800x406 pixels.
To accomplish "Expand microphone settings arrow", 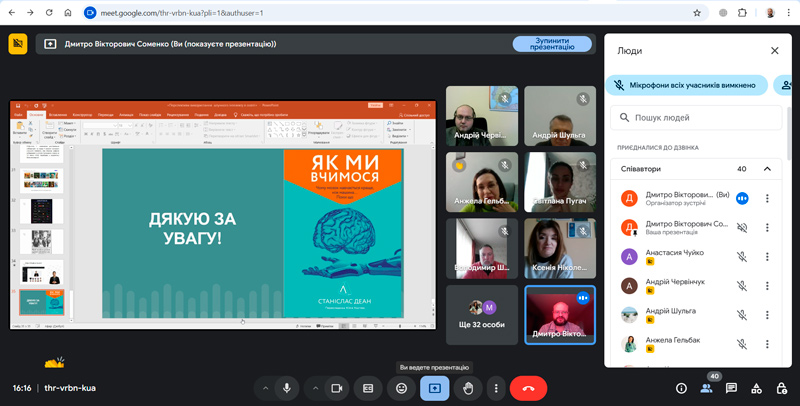I will [265, 388].
